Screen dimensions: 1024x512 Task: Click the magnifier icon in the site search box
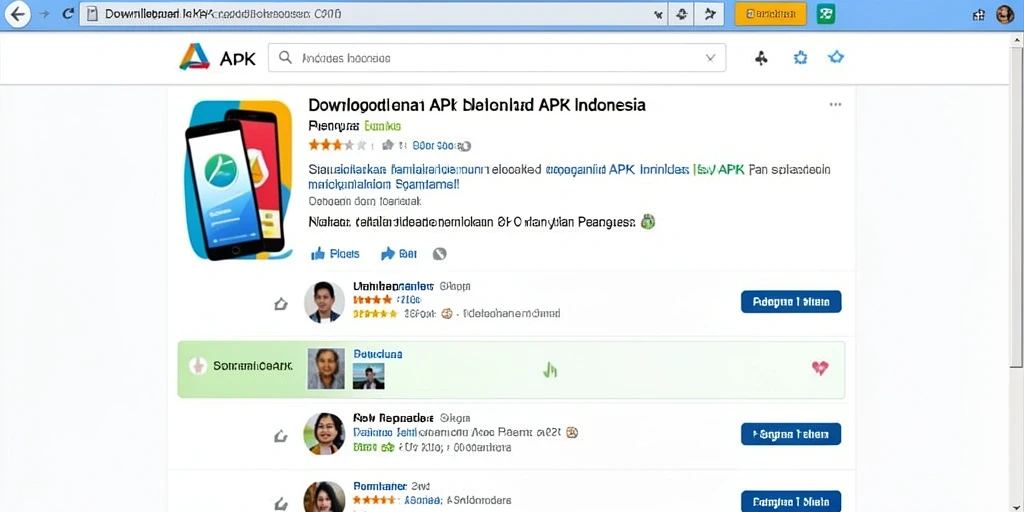coord(285,57)
